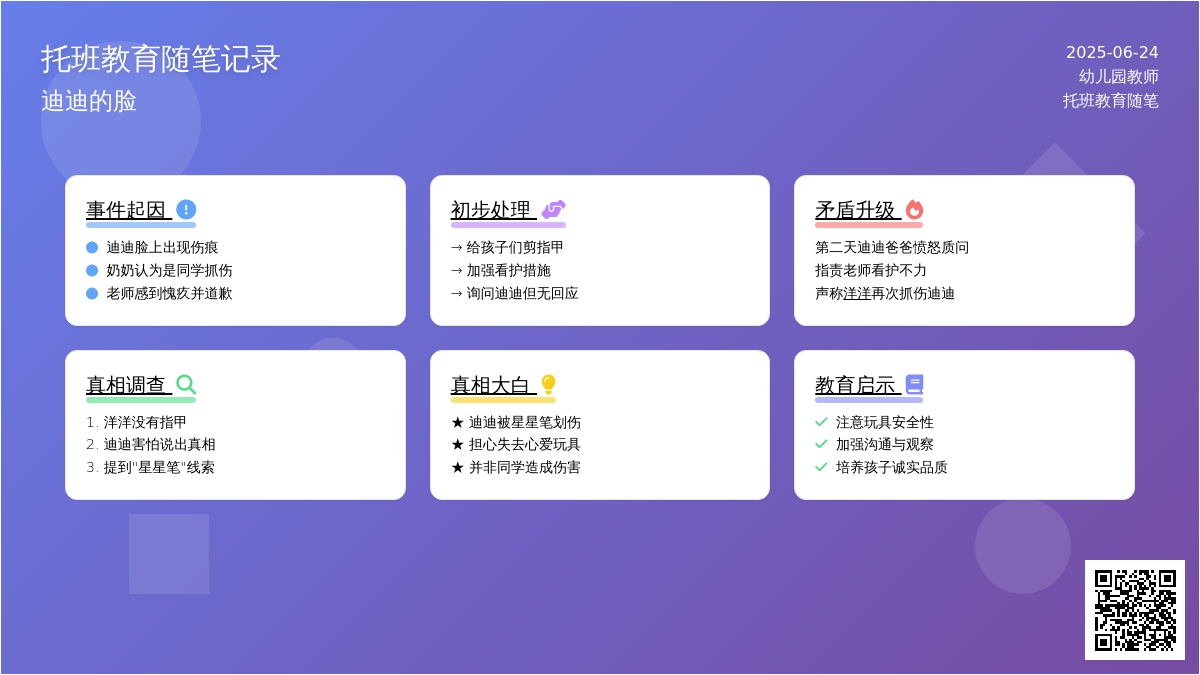Click the title 托班教育随笔记录
1200x675 pixels.
pyautogui.click(x=161, y=59)
